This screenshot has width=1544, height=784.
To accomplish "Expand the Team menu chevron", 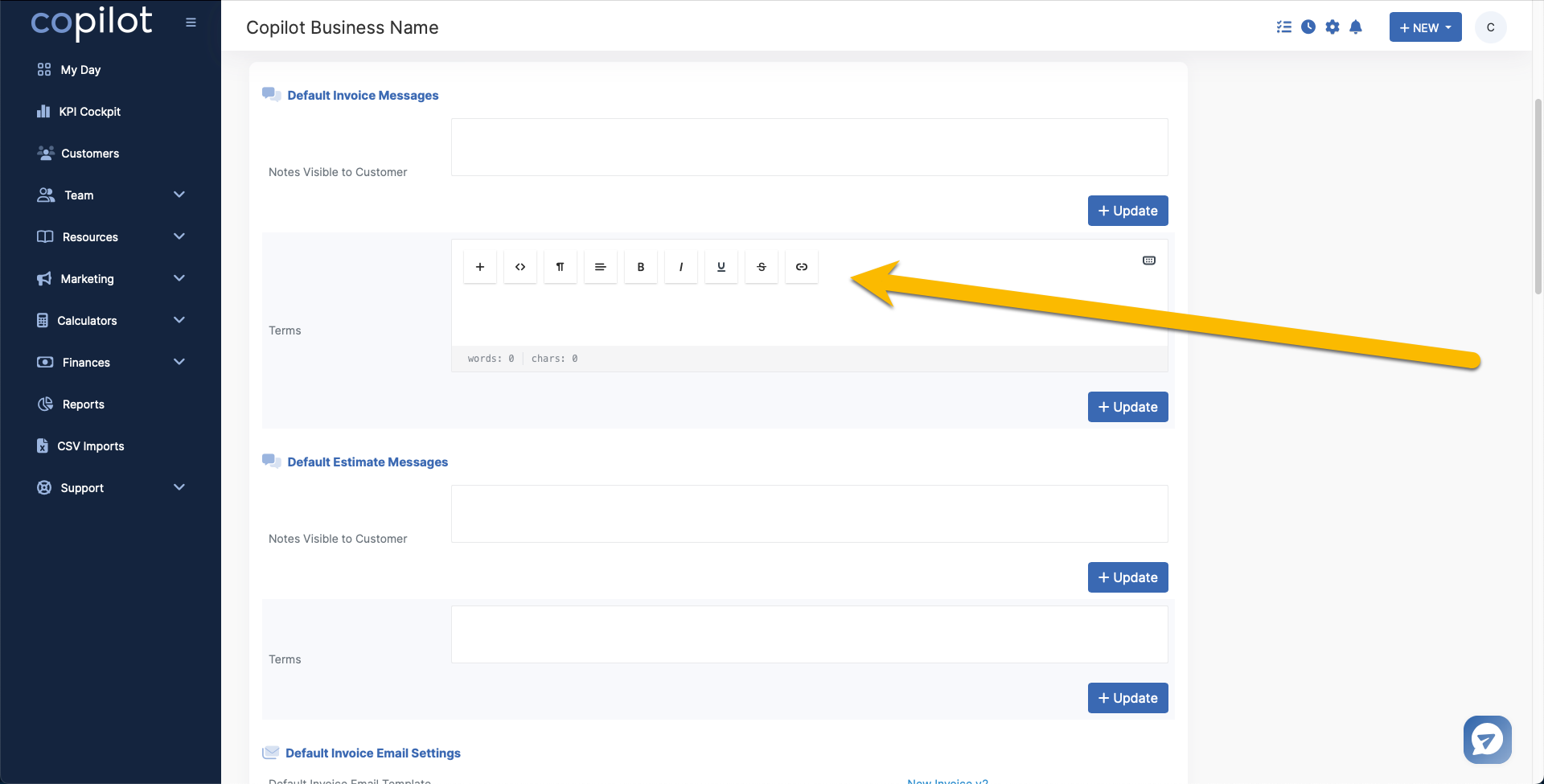I will click(x=179, y=195).
